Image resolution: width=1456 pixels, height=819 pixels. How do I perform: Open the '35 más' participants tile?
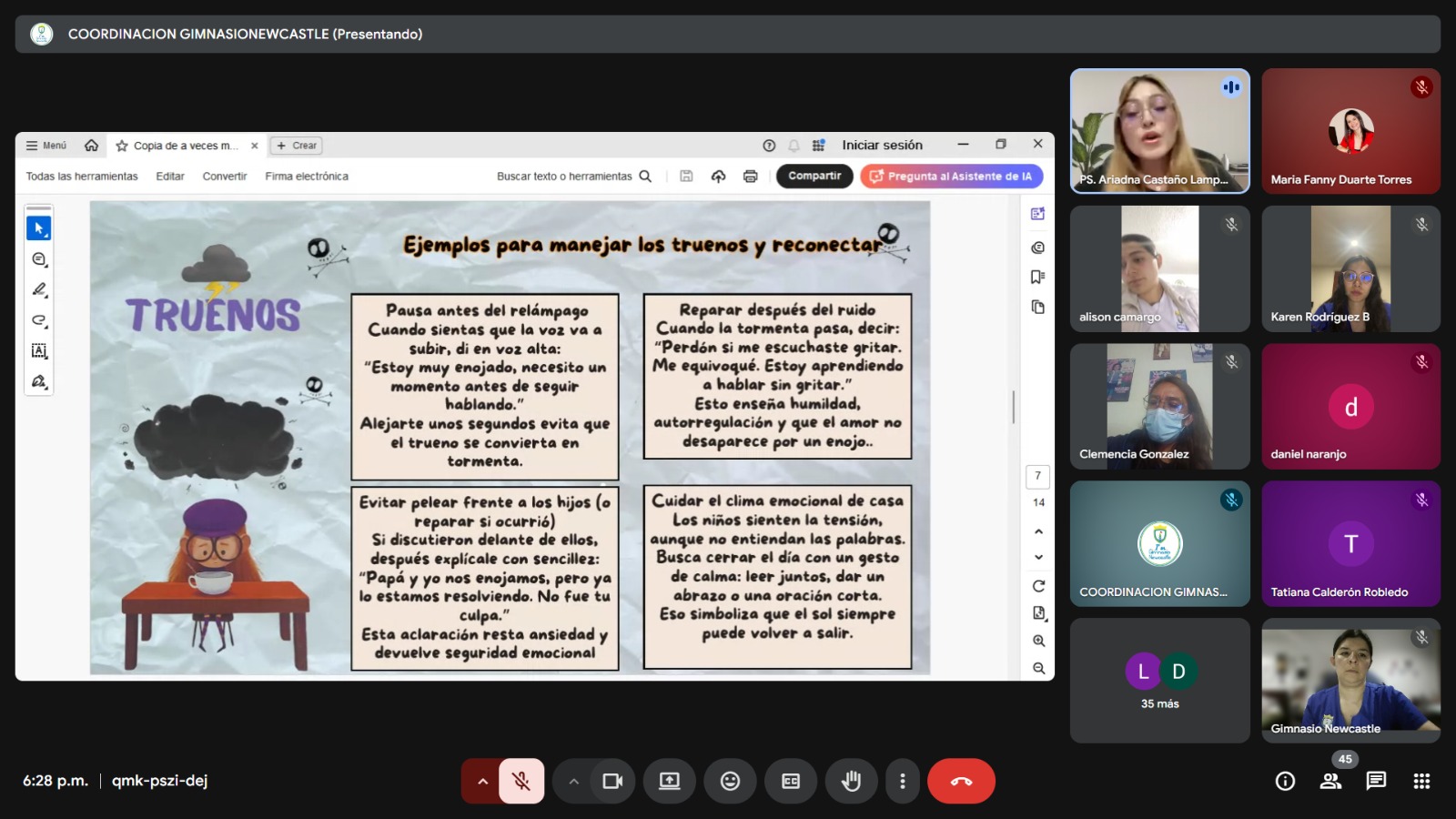(x=1159, y=681)
